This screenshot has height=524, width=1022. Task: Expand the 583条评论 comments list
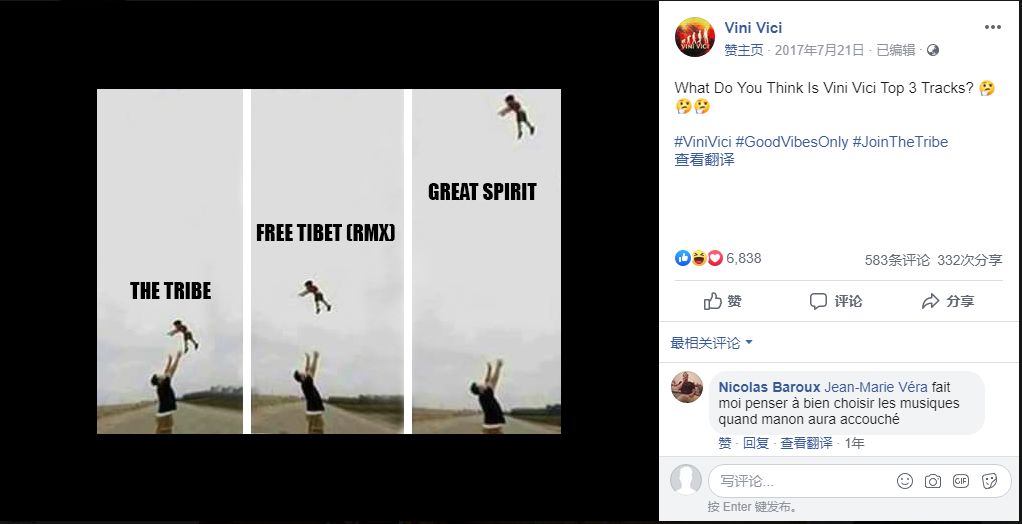[x=898, y=260]
